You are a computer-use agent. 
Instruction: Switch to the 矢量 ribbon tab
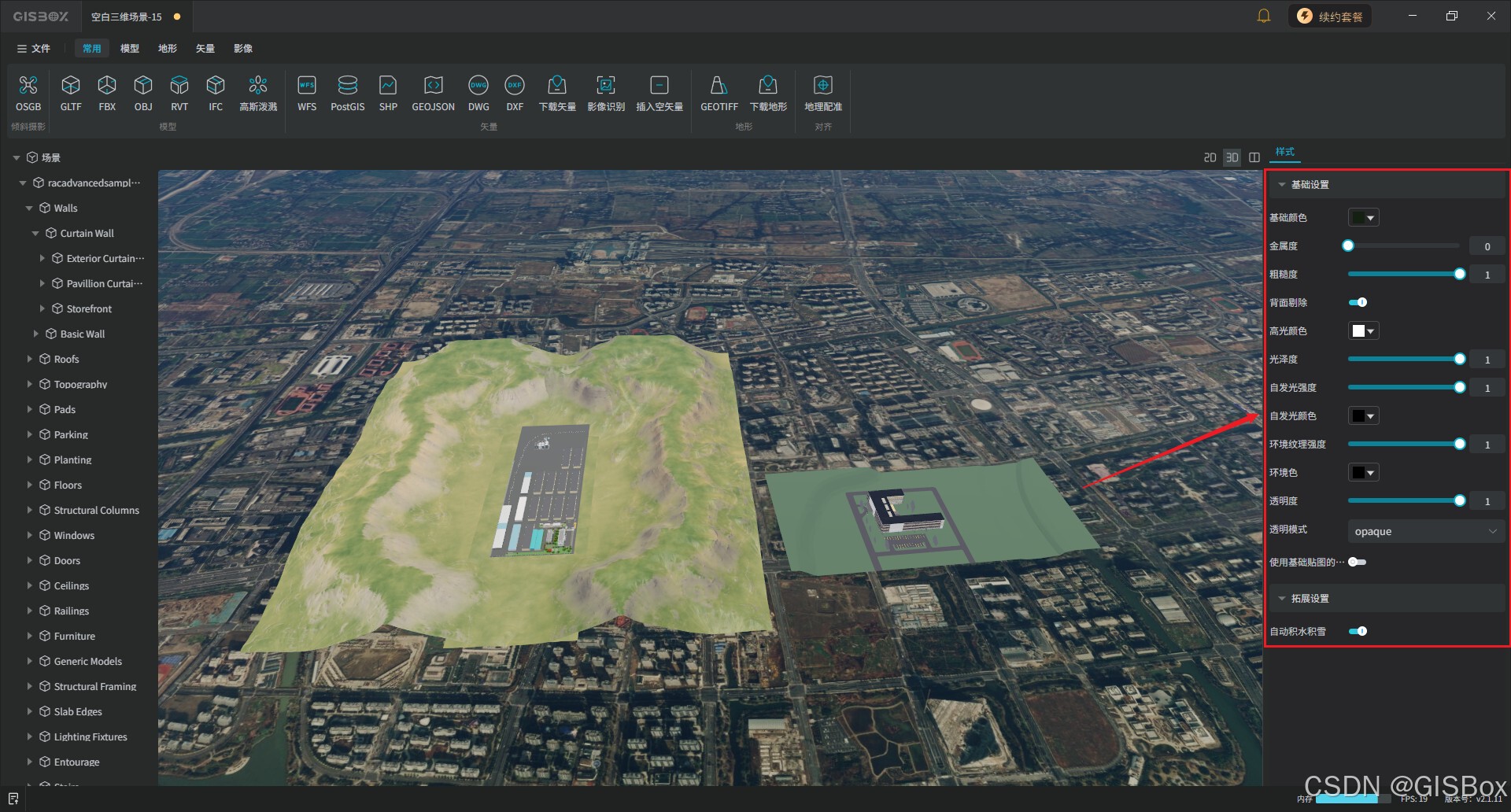pos(205,49)
